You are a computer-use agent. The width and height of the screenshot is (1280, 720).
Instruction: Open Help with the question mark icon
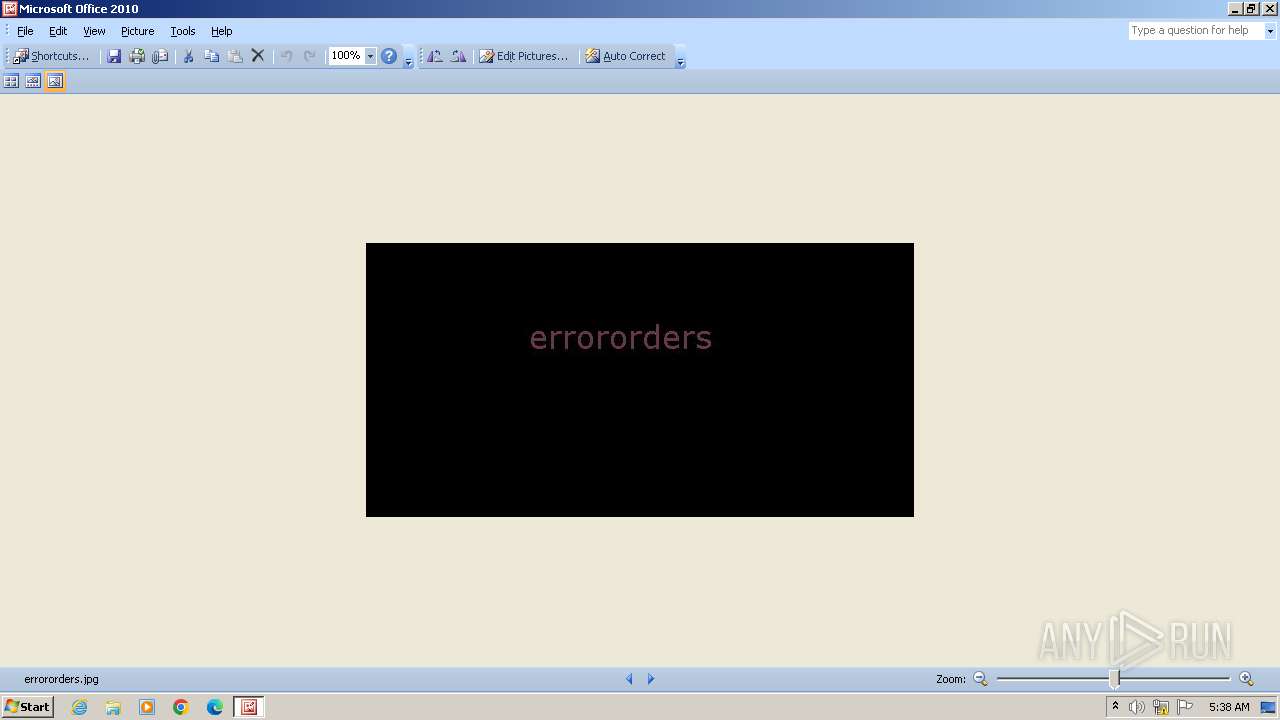pyautogui.click(x=389, y=56)
